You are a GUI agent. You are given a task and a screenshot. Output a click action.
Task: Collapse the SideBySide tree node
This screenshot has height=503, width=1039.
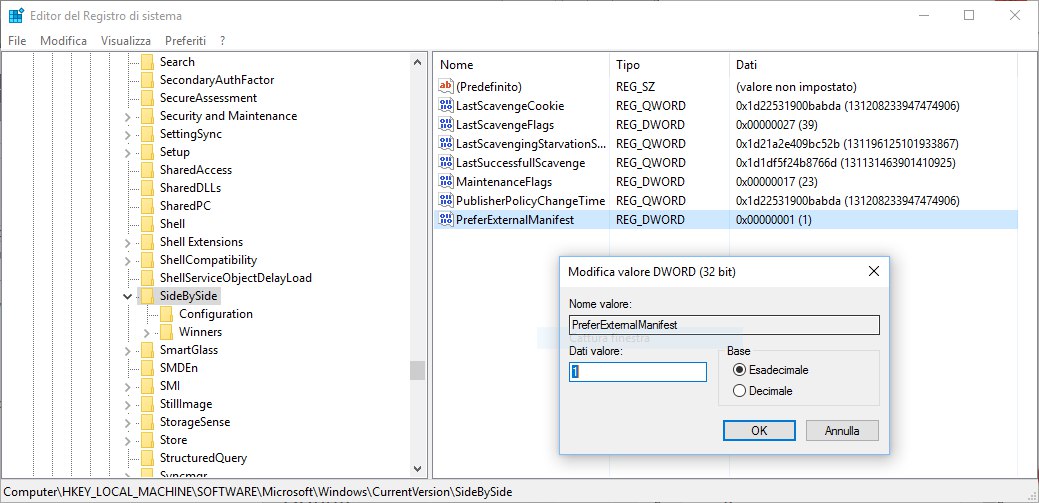pyautogui.click(x=127, y=296)
